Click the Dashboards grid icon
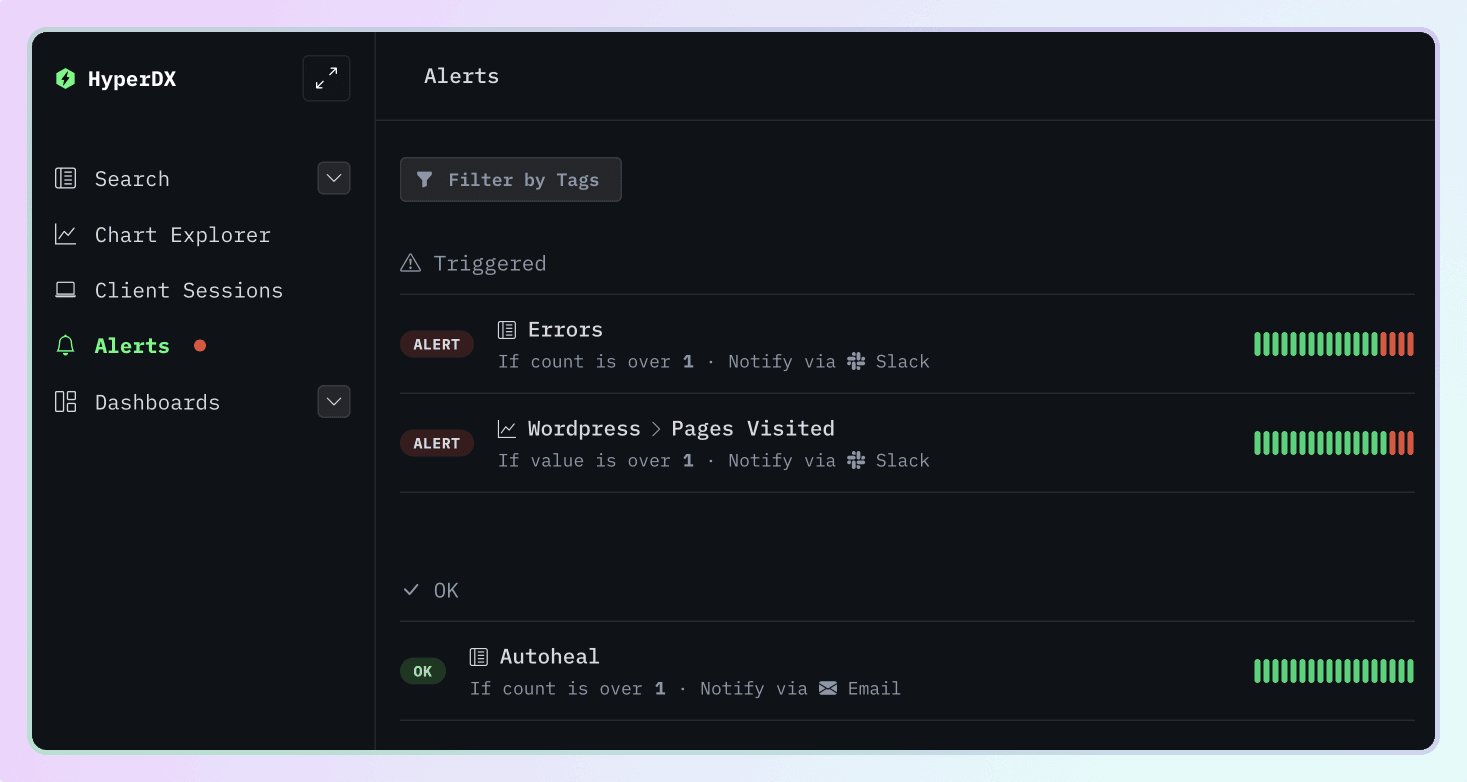Viewport: 1467px width, 782px height. pyautogui.click(x=65, y=401)
